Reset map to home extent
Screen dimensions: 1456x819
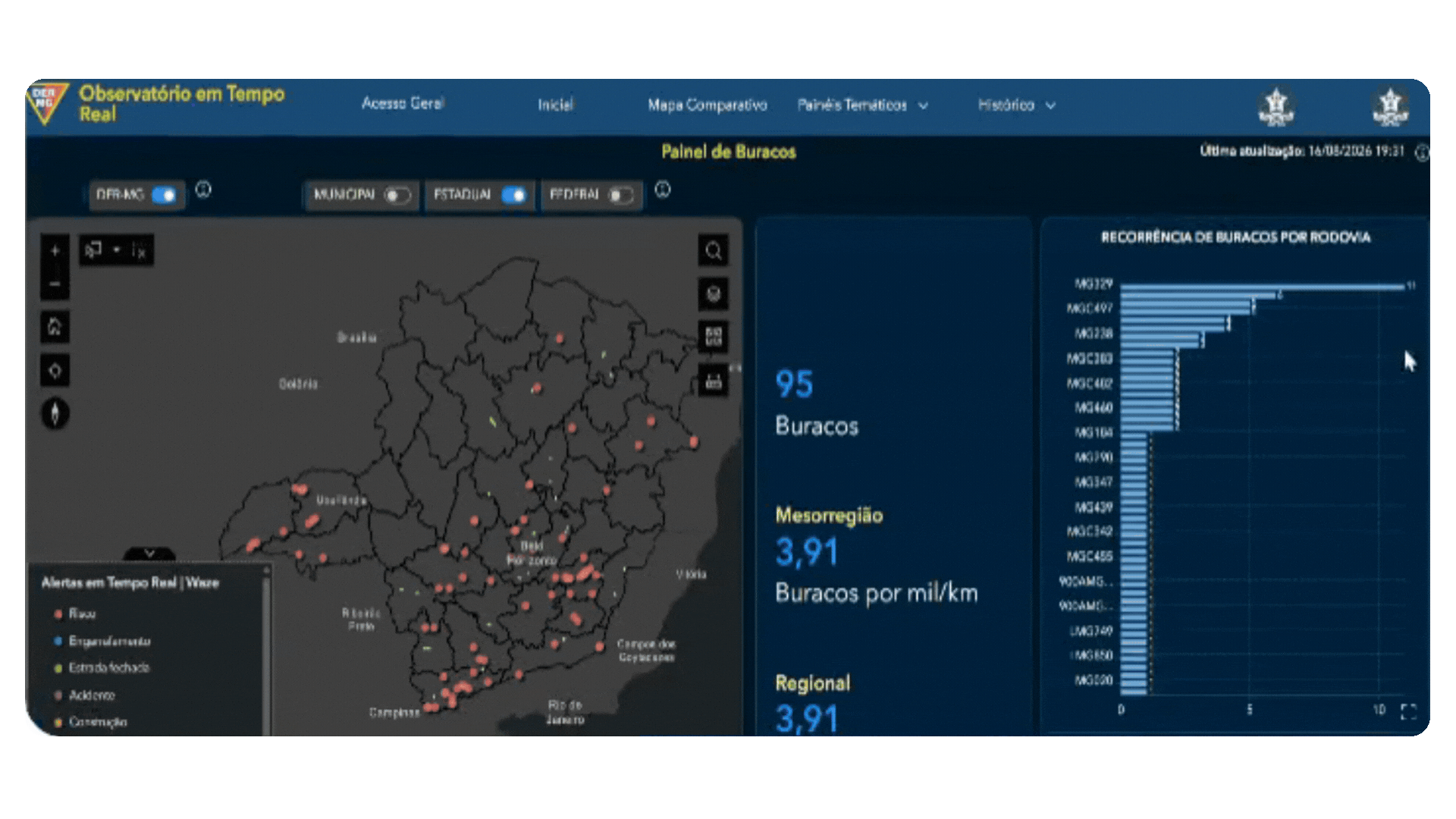[x=55, y=327]
